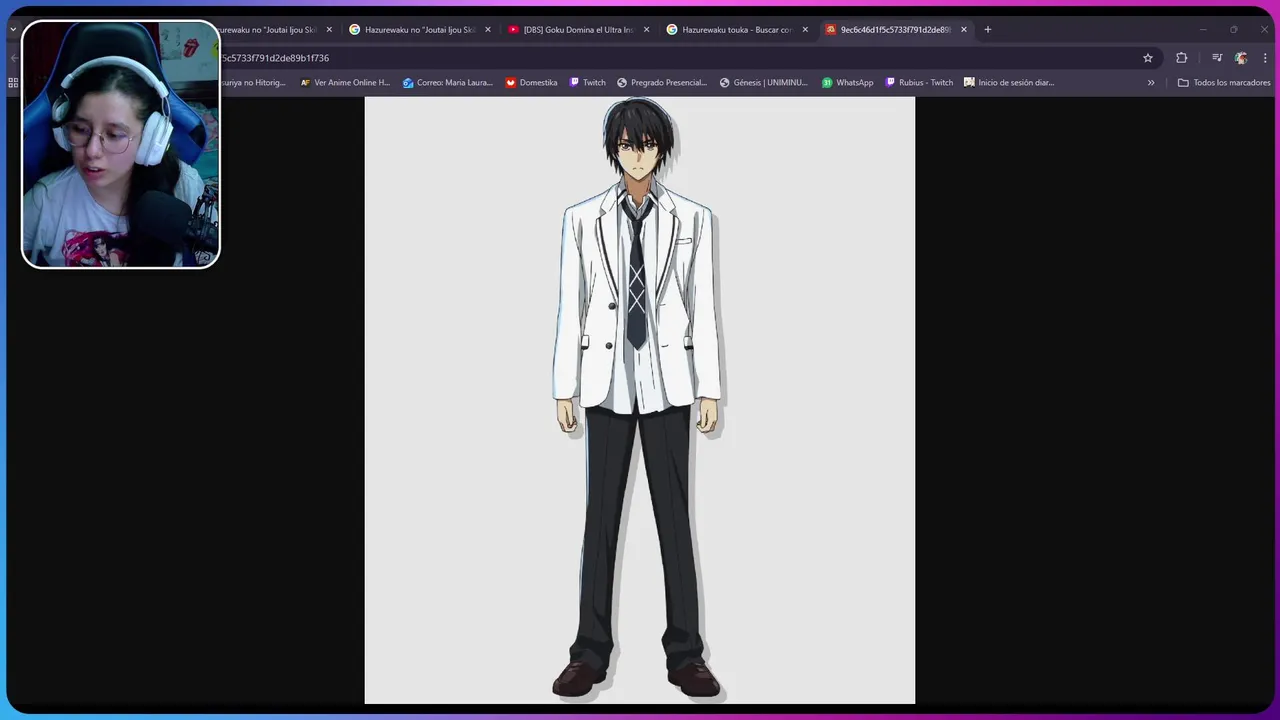Open the Extensions puzzle icon
Screen dimensions: 1280x720
[x=1182, y=58]
